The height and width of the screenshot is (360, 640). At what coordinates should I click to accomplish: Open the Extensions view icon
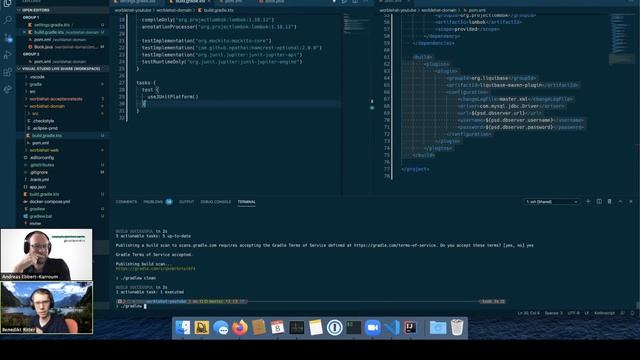tap(7, 72)
